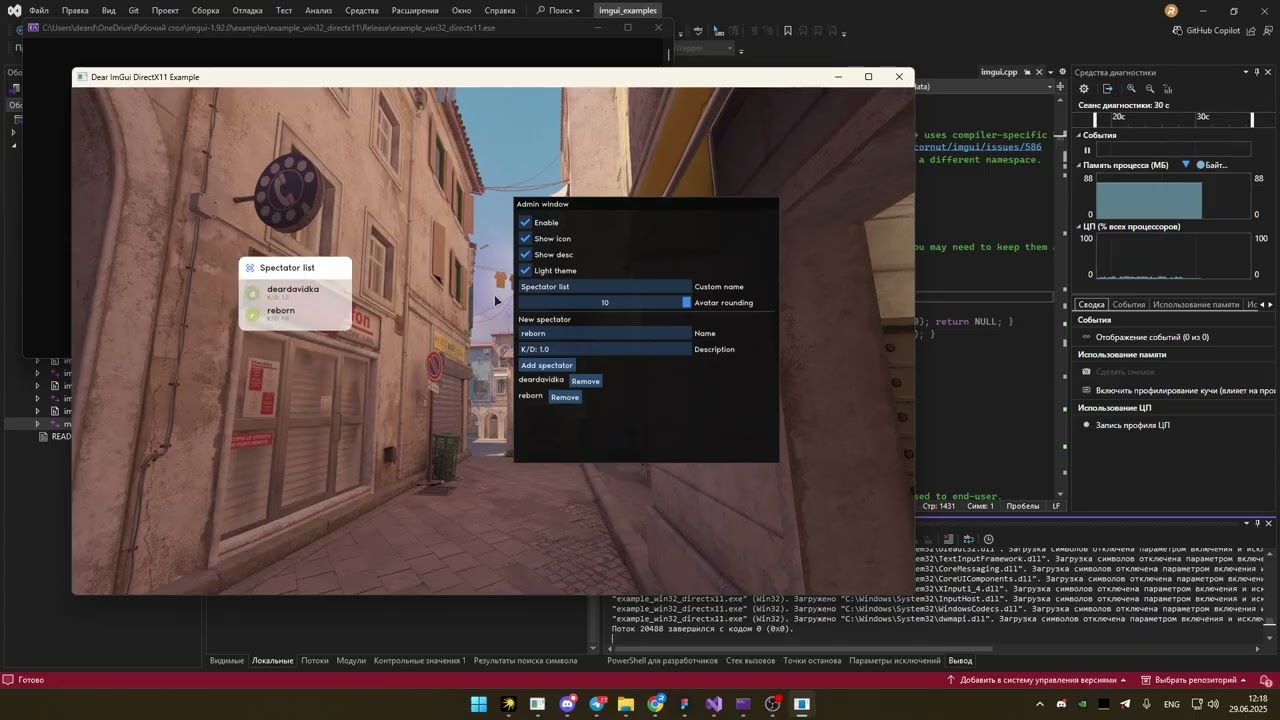The image size is (1280, 720).
Task: Open the Правка menu
Action: click(75, 10)
